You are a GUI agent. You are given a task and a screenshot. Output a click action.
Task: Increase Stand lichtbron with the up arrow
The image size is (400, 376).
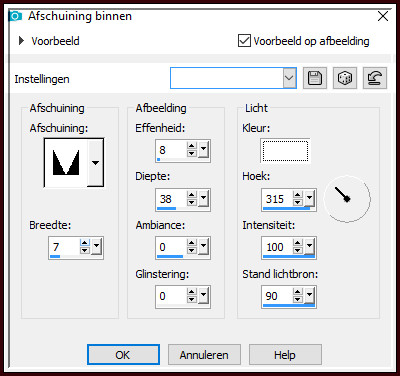click(298, 292)
